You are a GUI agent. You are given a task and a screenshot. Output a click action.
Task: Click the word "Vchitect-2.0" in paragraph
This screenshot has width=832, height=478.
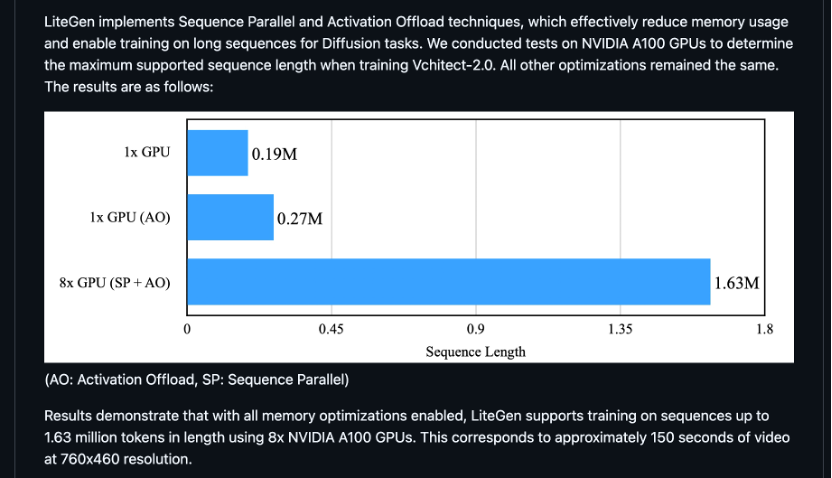454,65
